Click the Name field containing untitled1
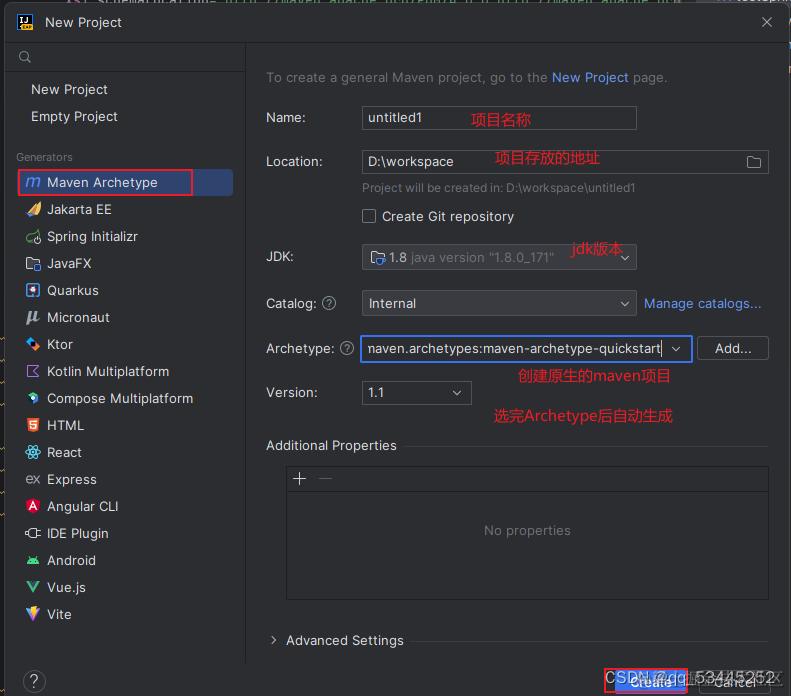 499,118
